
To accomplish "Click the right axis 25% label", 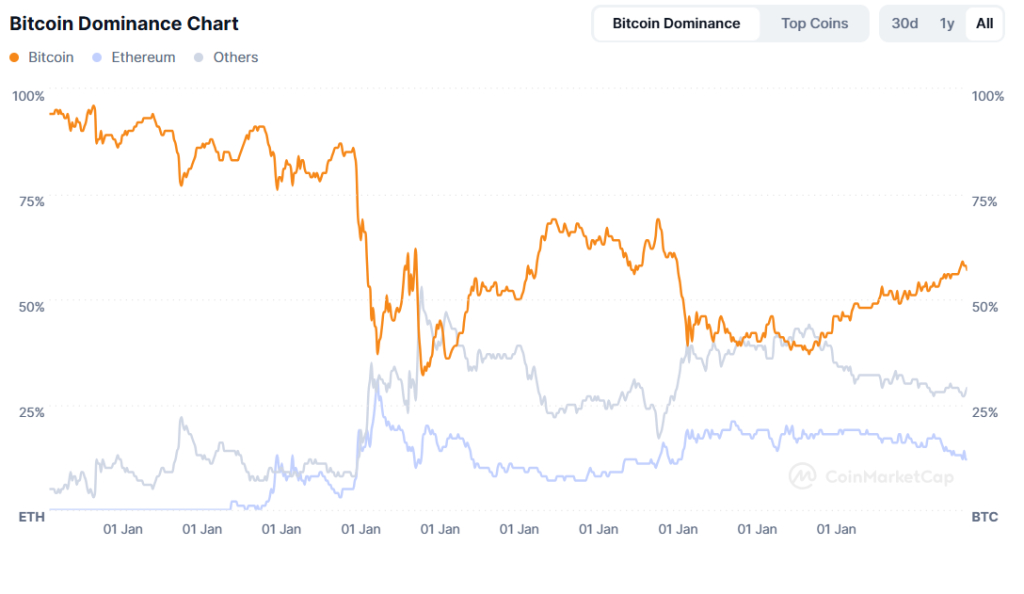I will coord(984,413).
